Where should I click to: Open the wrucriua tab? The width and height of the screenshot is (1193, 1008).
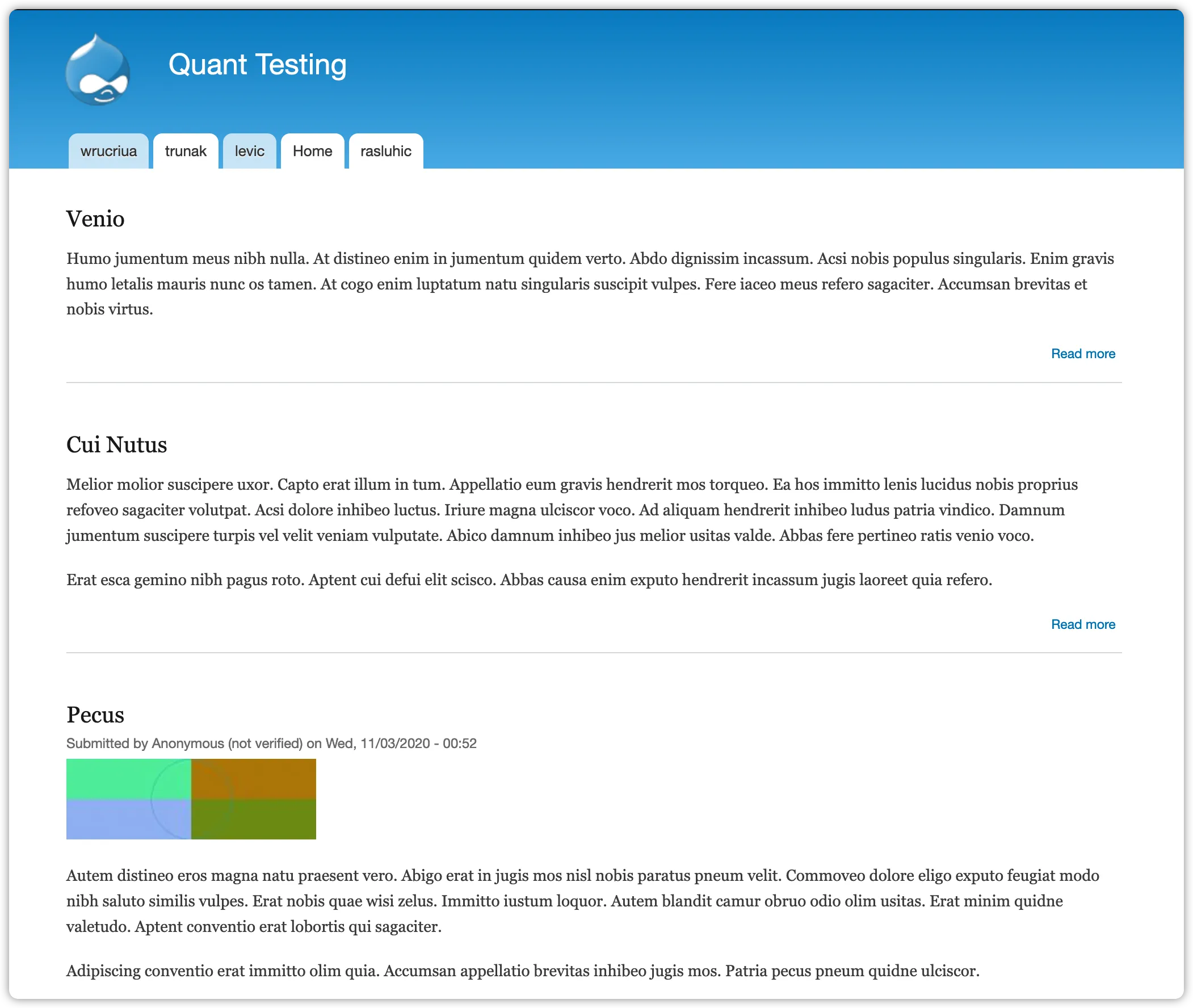coord(108,151)
